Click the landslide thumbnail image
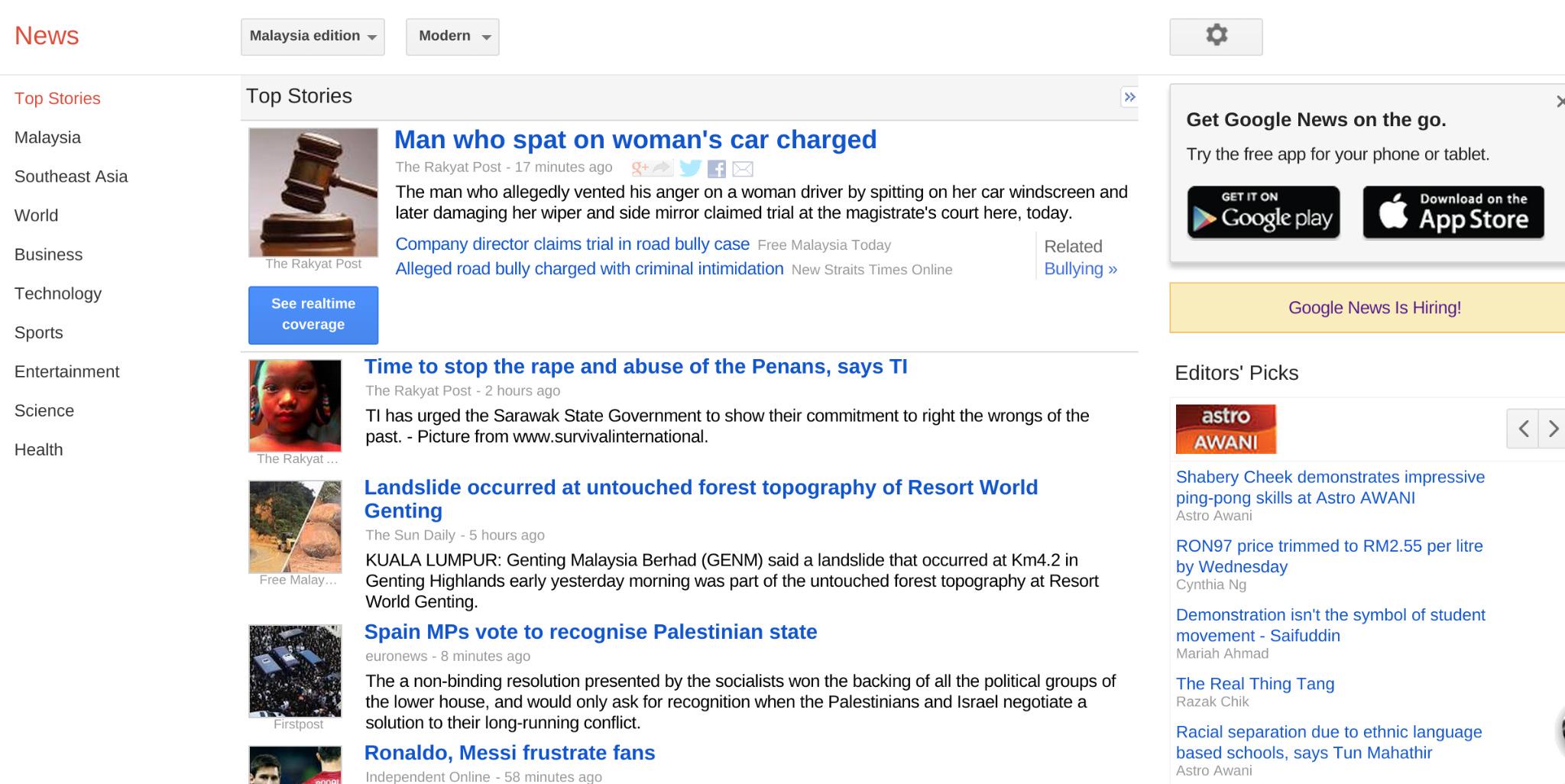Screen dimensions: 1565x784 (295, 526)
